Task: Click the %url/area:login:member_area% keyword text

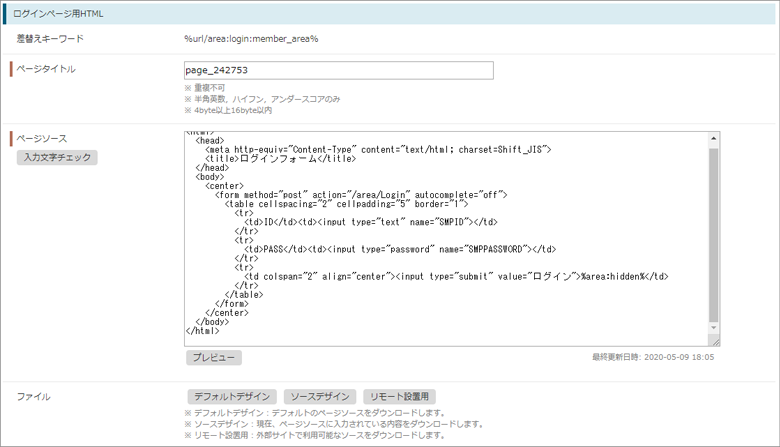Action: coord(251,39)
